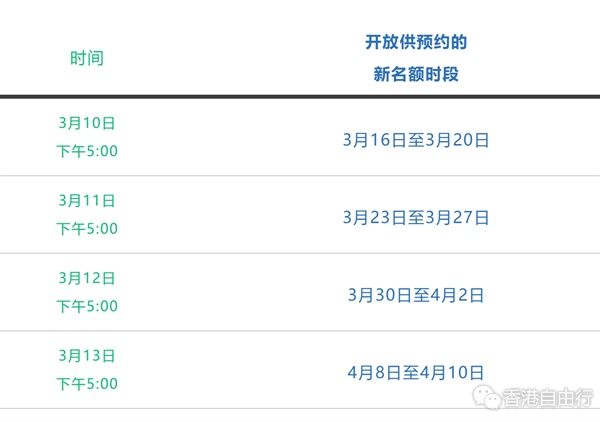Viewport: 600px width, 422px height.
Task: Select the 3月10日 date label
Action: 86,123
